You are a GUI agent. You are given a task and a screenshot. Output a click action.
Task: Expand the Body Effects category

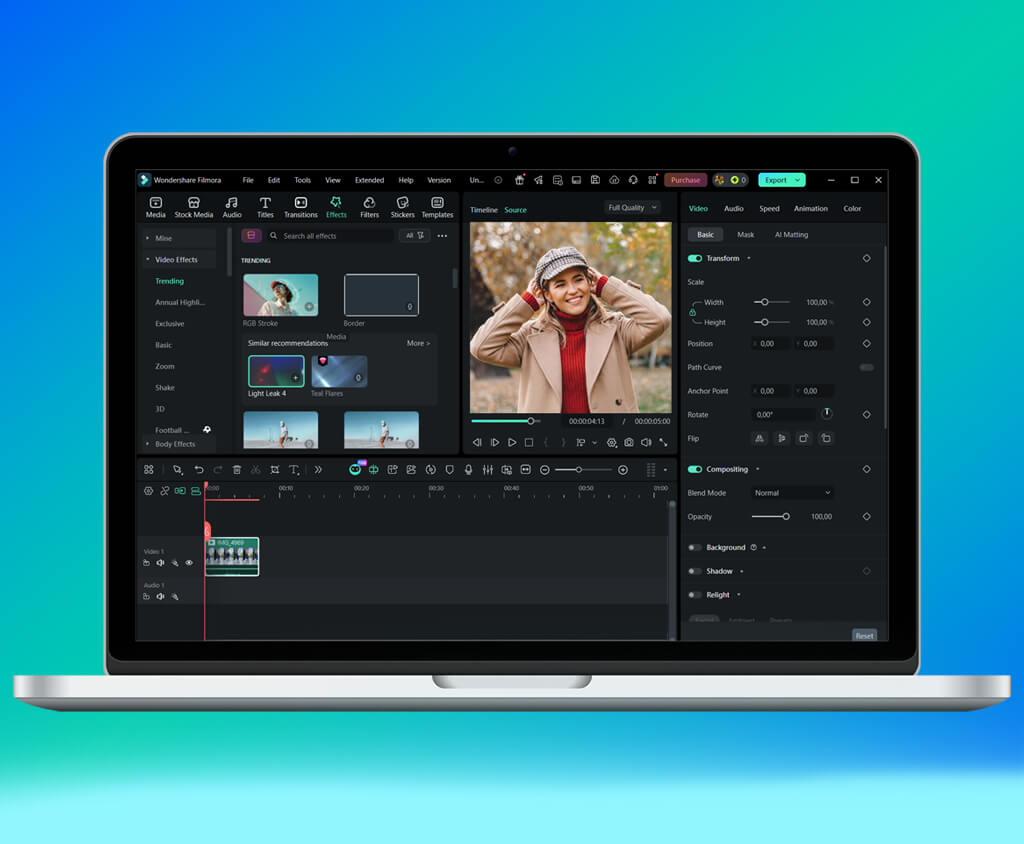tap(148, 444)
